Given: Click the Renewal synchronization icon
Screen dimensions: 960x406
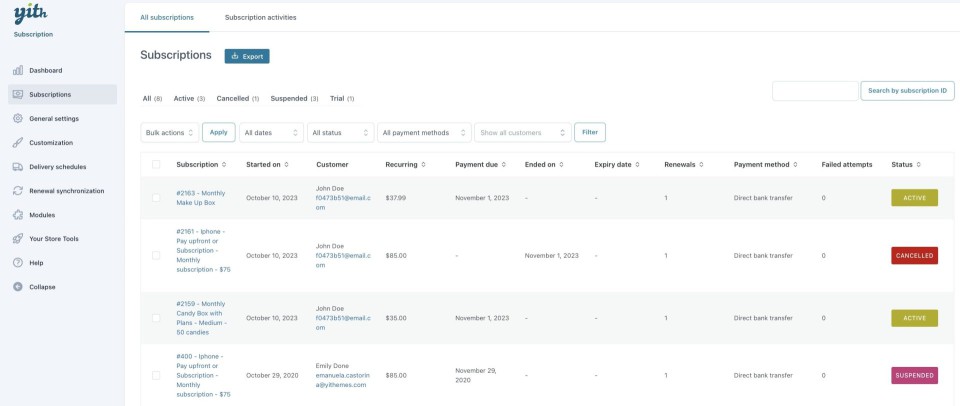Looking at the screenshot, I should 18,191.
